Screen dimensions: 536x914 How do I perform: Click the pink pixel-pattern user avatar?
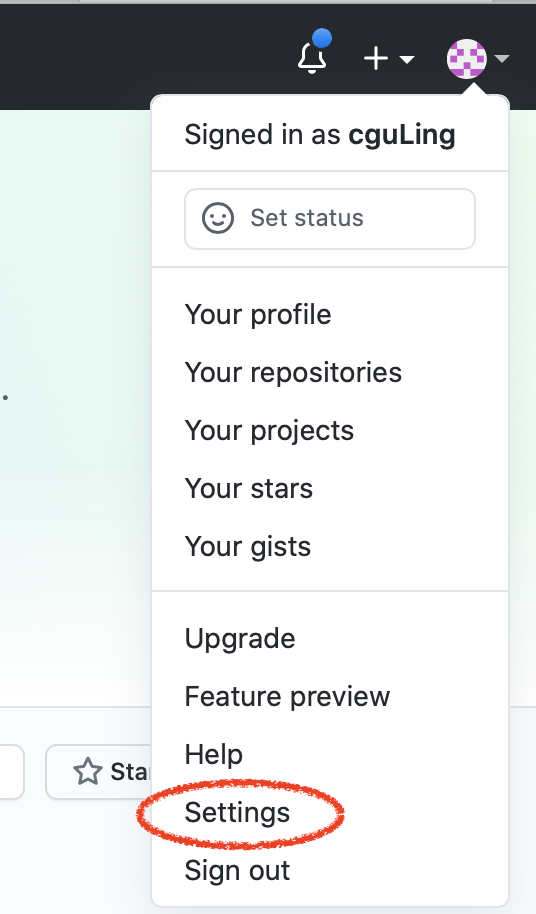467,58
